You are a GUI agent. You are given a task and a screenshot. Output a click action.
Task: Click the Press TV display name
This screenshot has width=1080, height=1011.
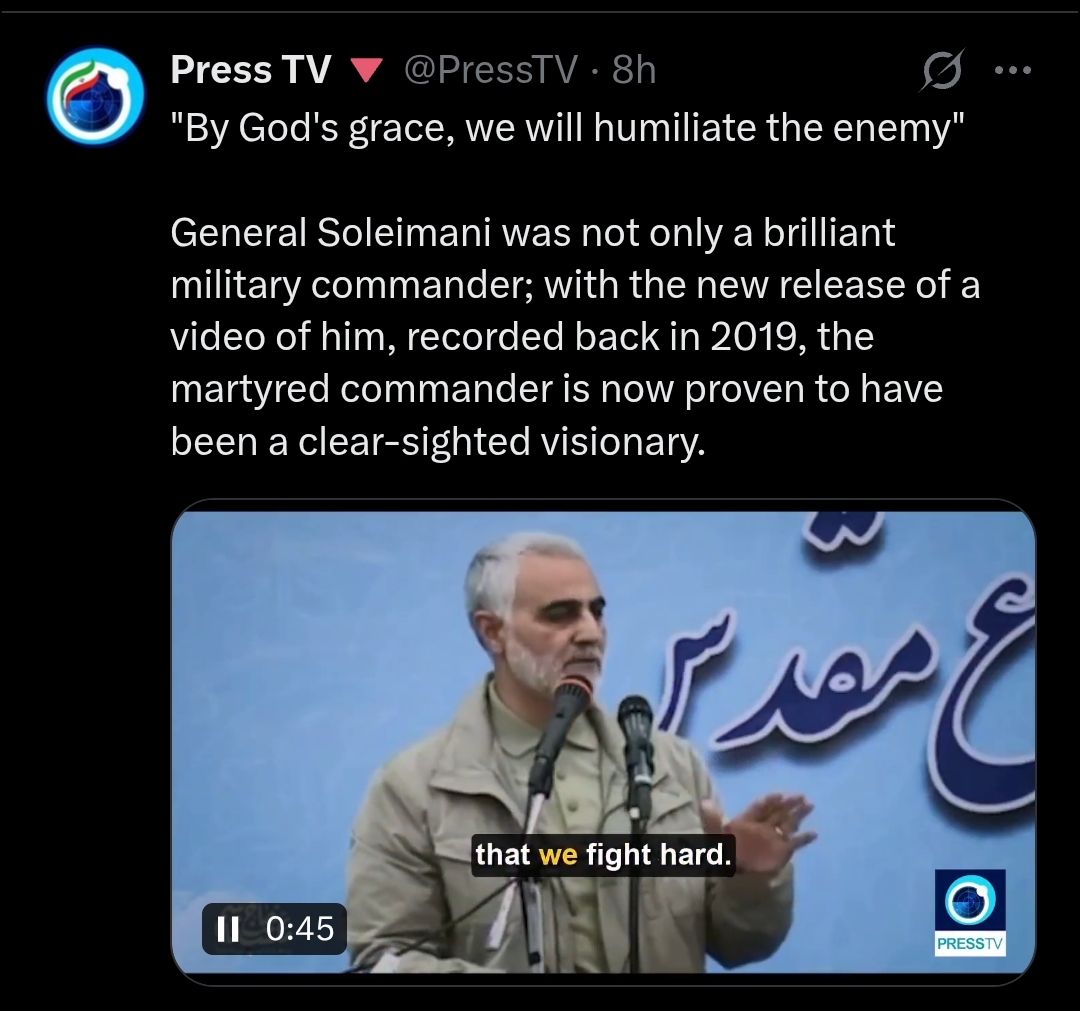coord(251,70)
